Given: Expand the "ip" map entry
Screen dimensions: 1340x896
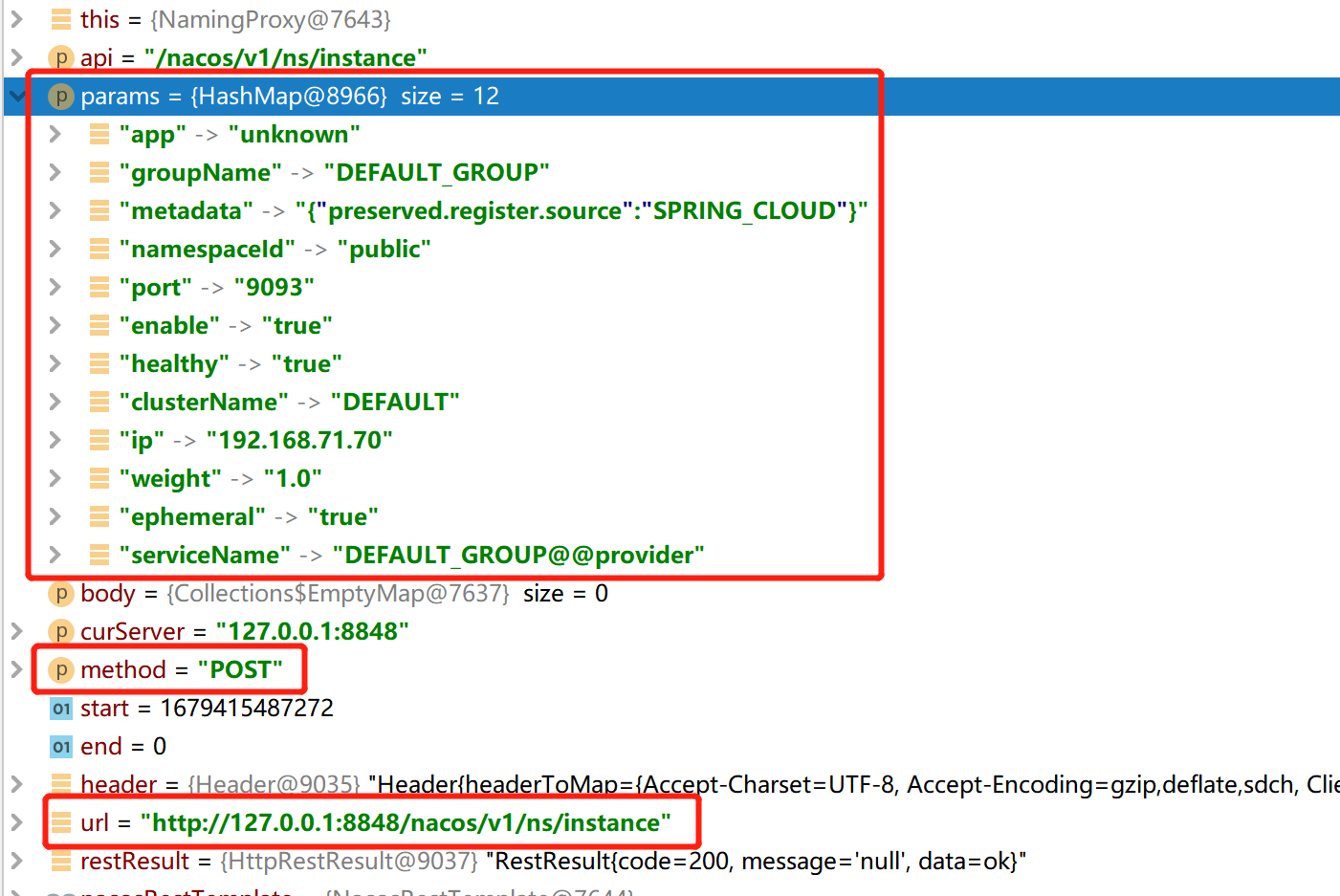Looking at the screenshot, I should pos(55,440).
